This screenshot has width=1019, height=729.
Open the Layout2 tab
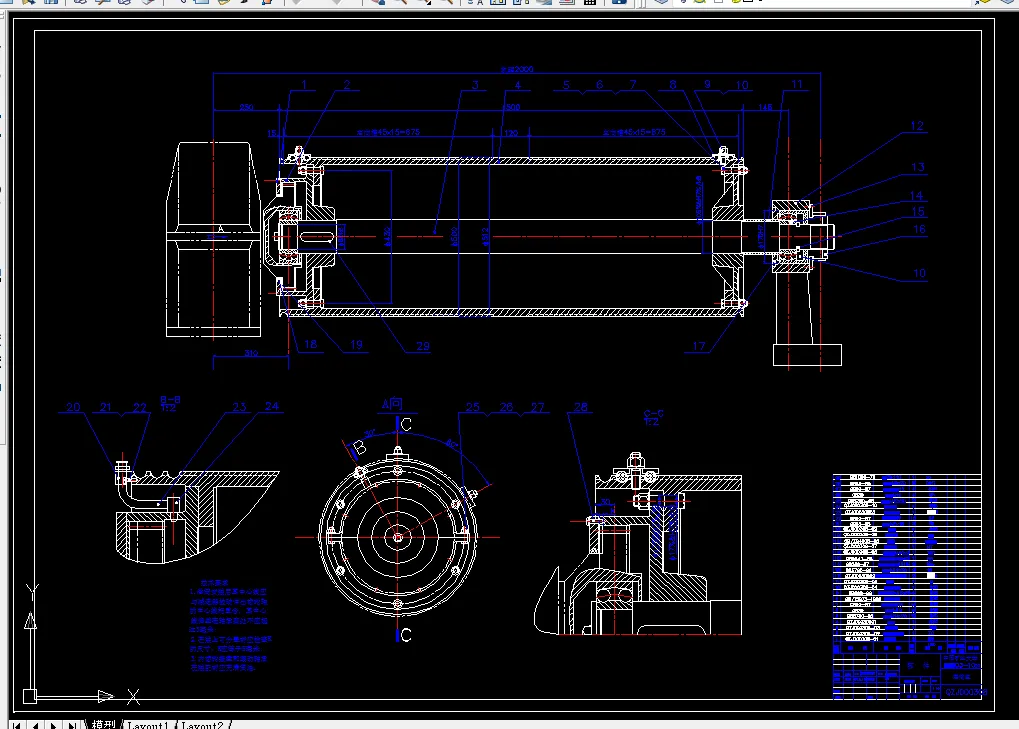[x=202, y=724]
